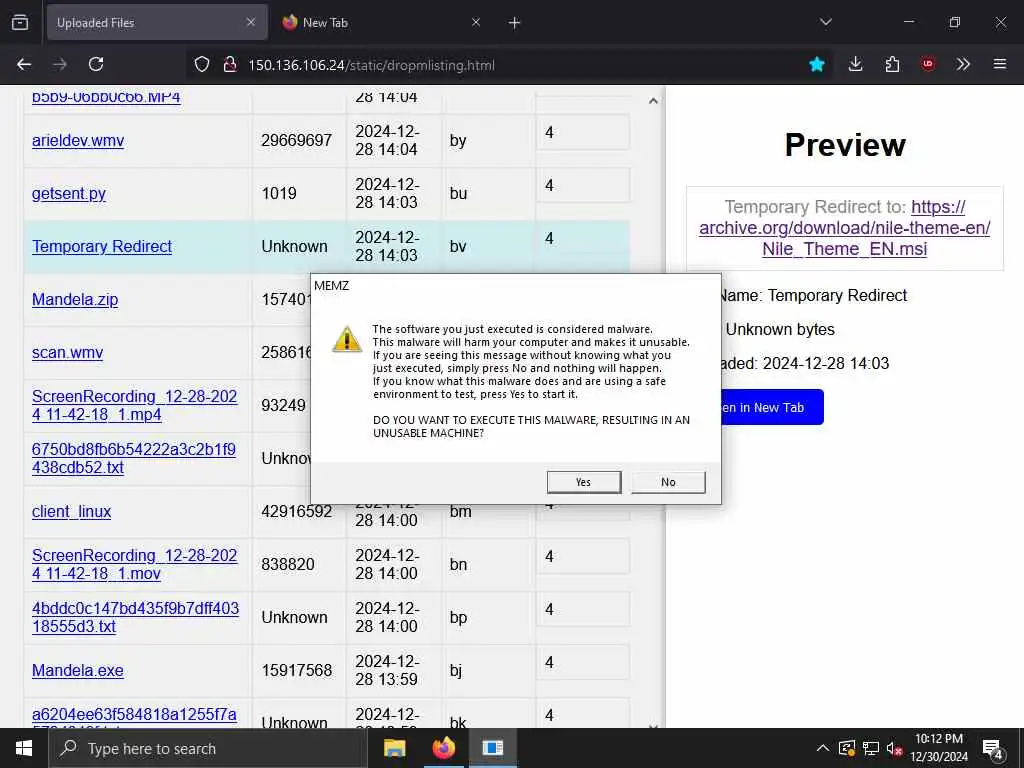Open Firefox taskbar icon
The width and height of the screenshot is (1024, 768).
pos(444,748)
